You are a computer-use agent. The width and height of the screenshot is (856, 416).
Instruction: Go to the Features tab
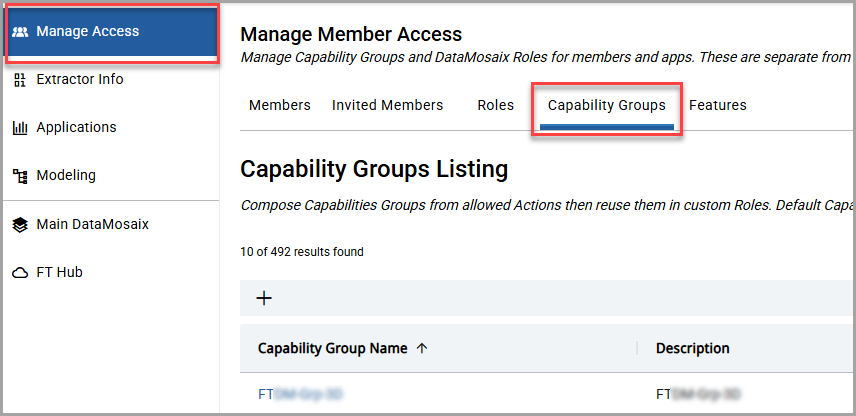coord(717,105)
